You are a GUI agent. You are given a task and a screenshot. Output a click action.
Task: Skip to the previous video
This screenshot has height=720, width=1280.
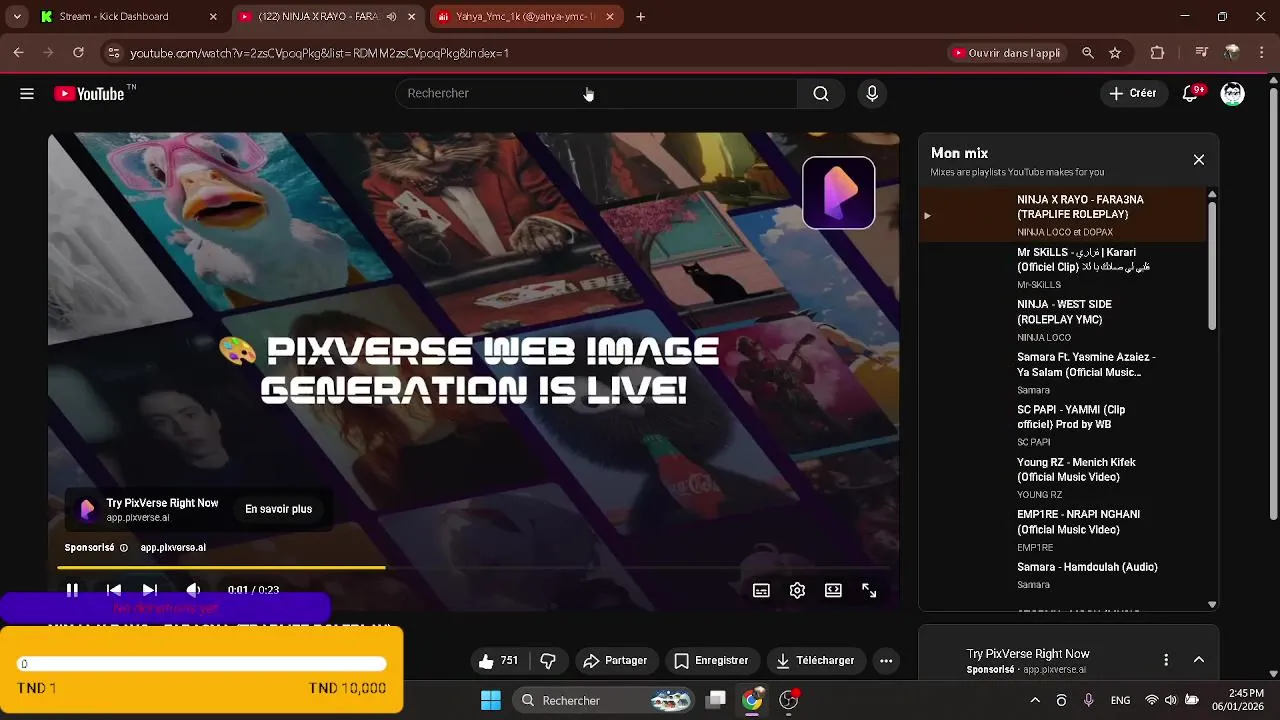(114, 590)
